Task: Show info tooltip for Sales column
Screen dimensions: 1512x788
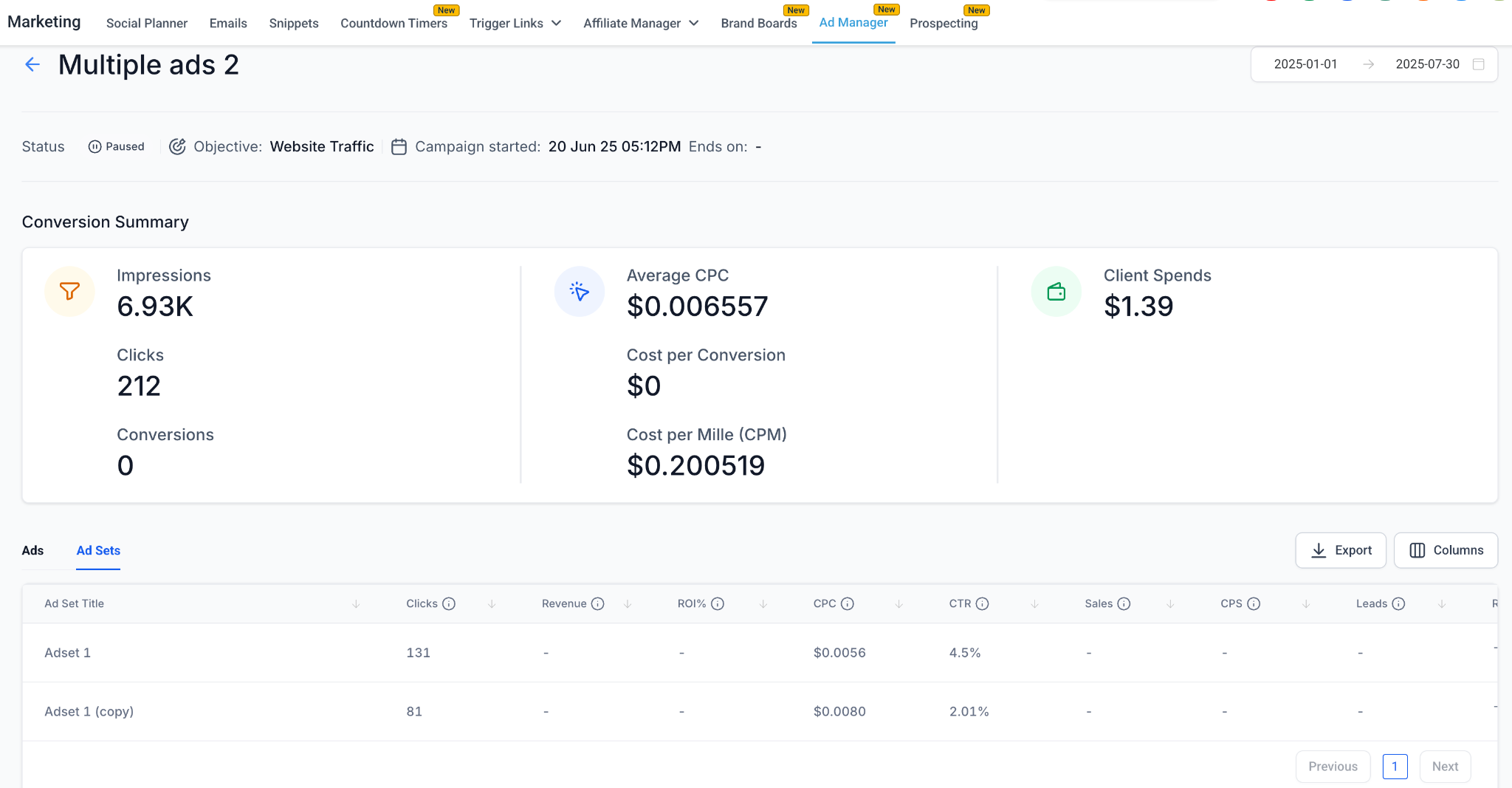Action: coord(1124,604)
